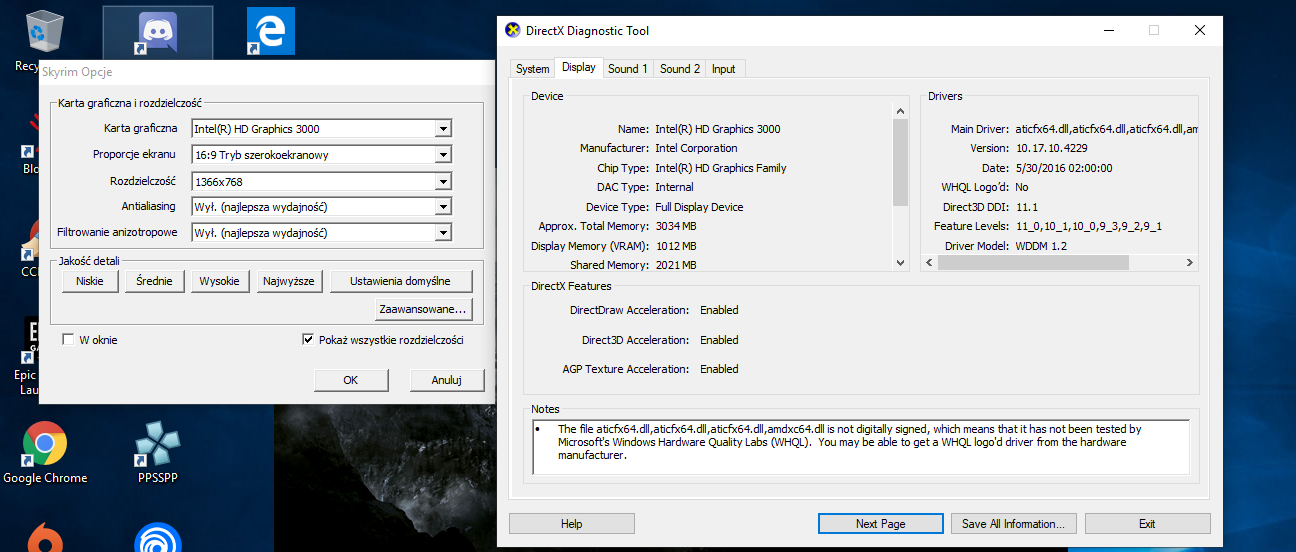1296x552 pixels.
Task: Click the AGP Texture Acceleration 'Enabled' value
Action: pyautogui.click(x=719, y=369)
